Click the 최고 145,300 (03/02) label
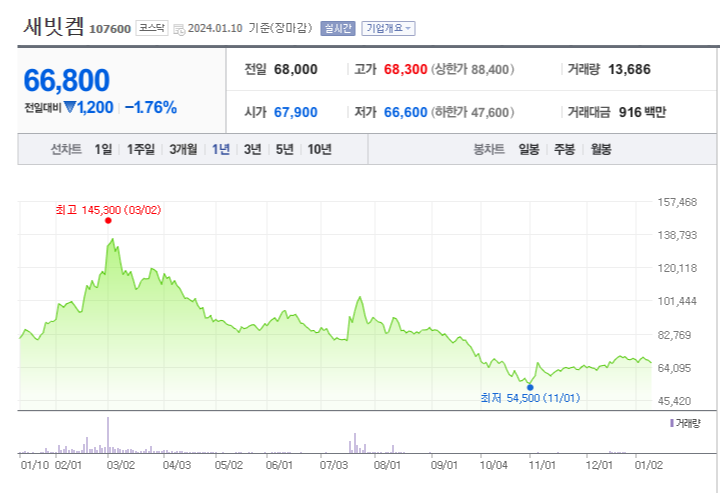This screenshot has width=720, height=493. coord(108,210)
